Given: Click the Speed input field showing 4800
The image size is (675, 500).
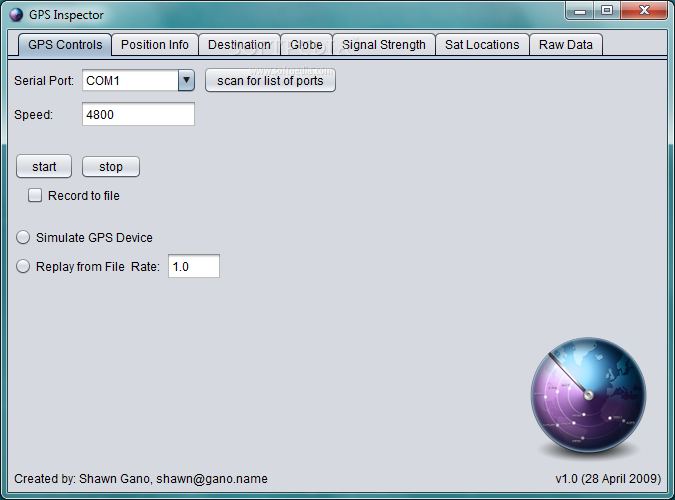Looking at the screenshot, I should [138, 114].
